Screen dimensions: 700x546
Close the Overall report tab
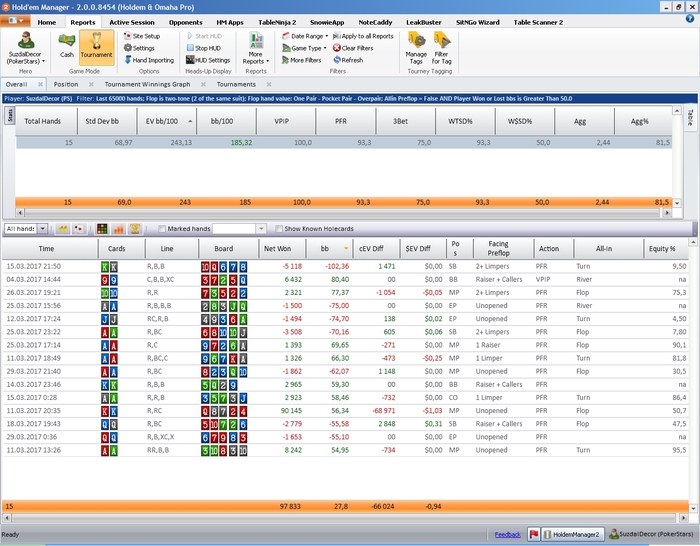click(40, 84)
